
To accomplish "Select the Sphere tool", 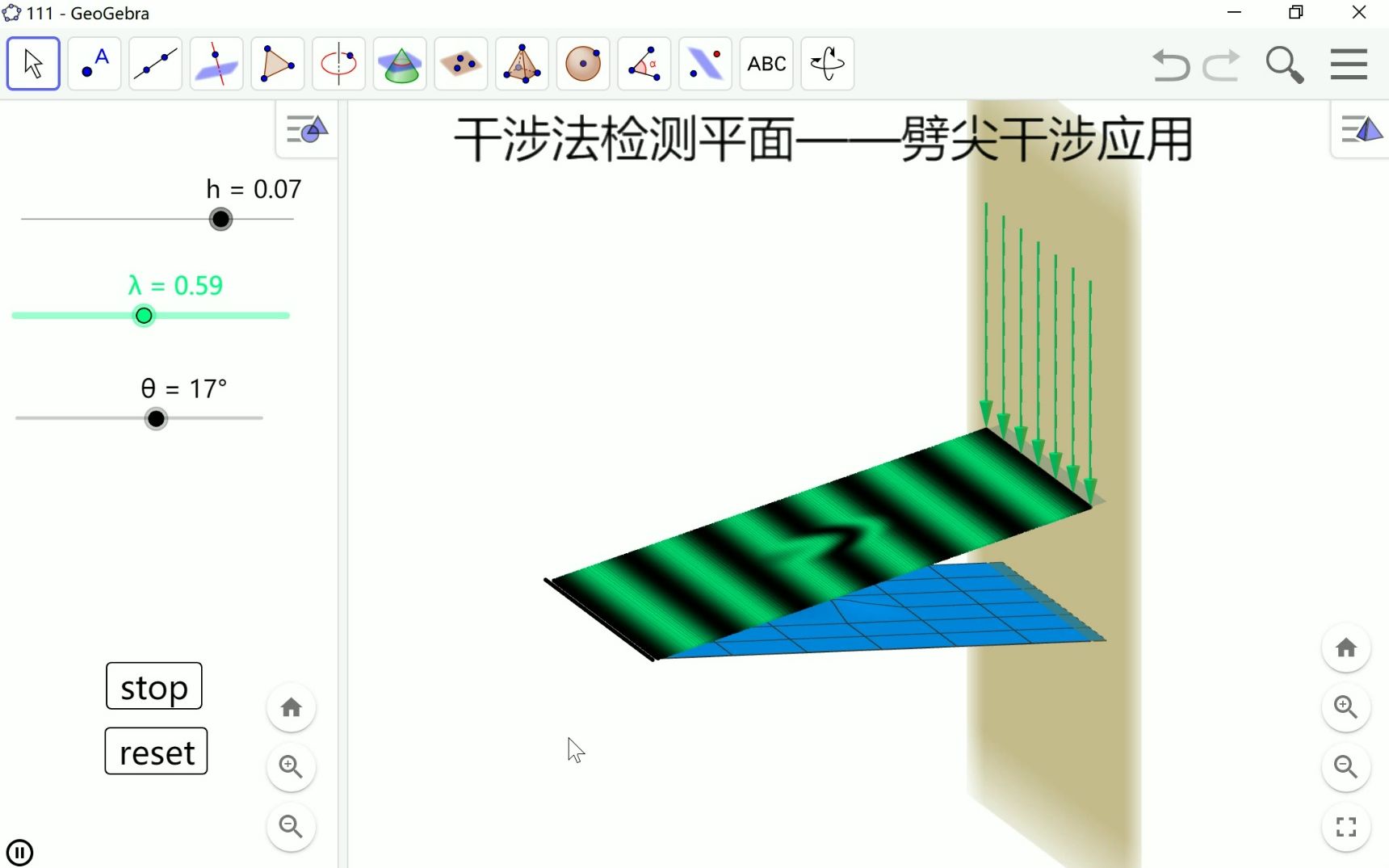I will (583, 63).
